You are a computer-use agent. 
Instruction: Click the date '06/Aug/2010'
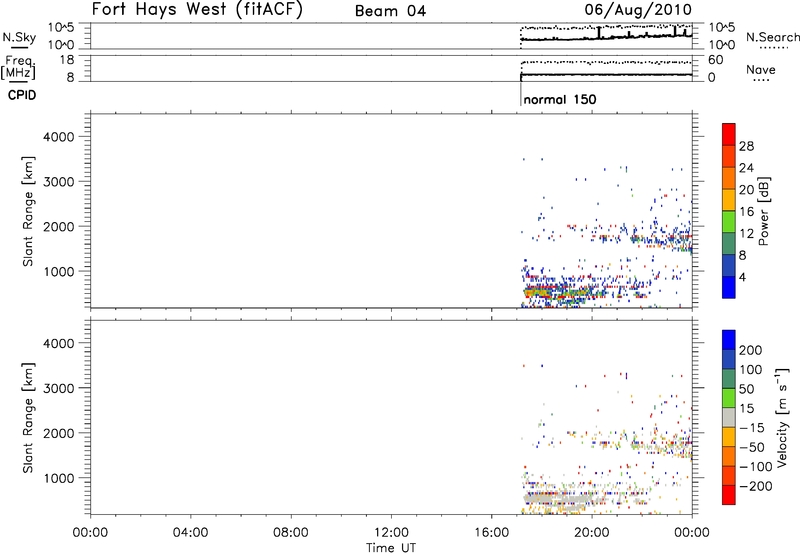[x=638, y=10]
